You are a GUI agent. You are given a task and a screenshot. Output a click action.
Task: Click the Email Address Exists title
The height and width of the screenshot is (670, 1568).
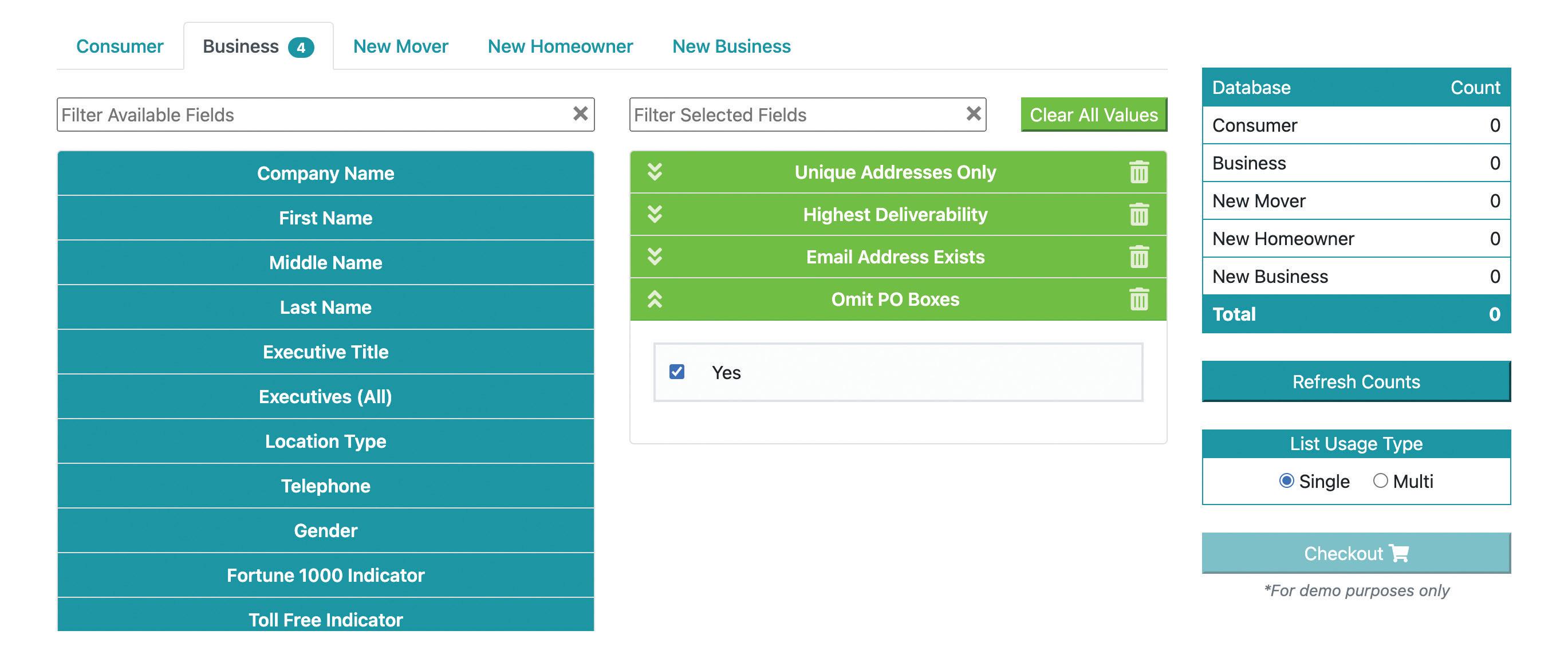coord(896,257)
